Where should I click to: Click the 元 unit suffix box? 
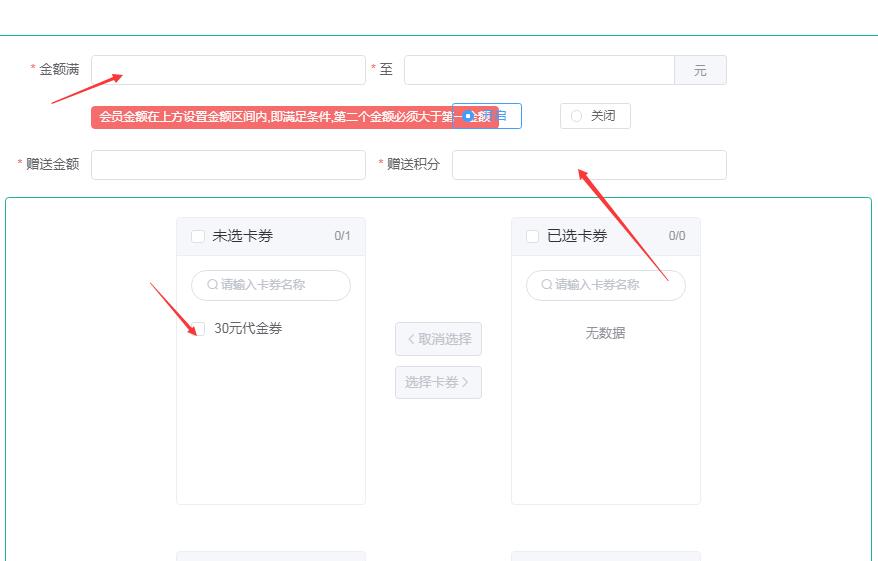(x=700, y=70)
